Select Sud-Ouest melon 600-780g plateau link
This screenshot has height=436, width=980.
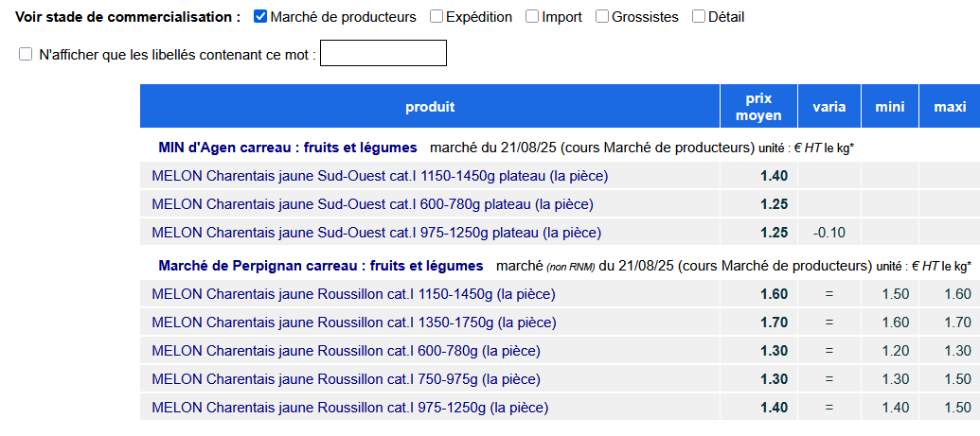point(372,204)
